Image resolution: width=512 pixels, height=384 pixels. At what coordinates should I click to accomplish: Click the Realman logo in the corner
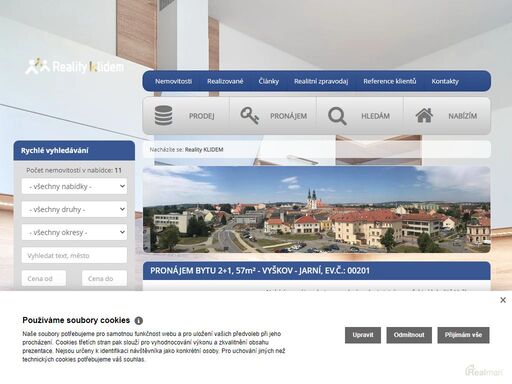(x=484, y=370)
